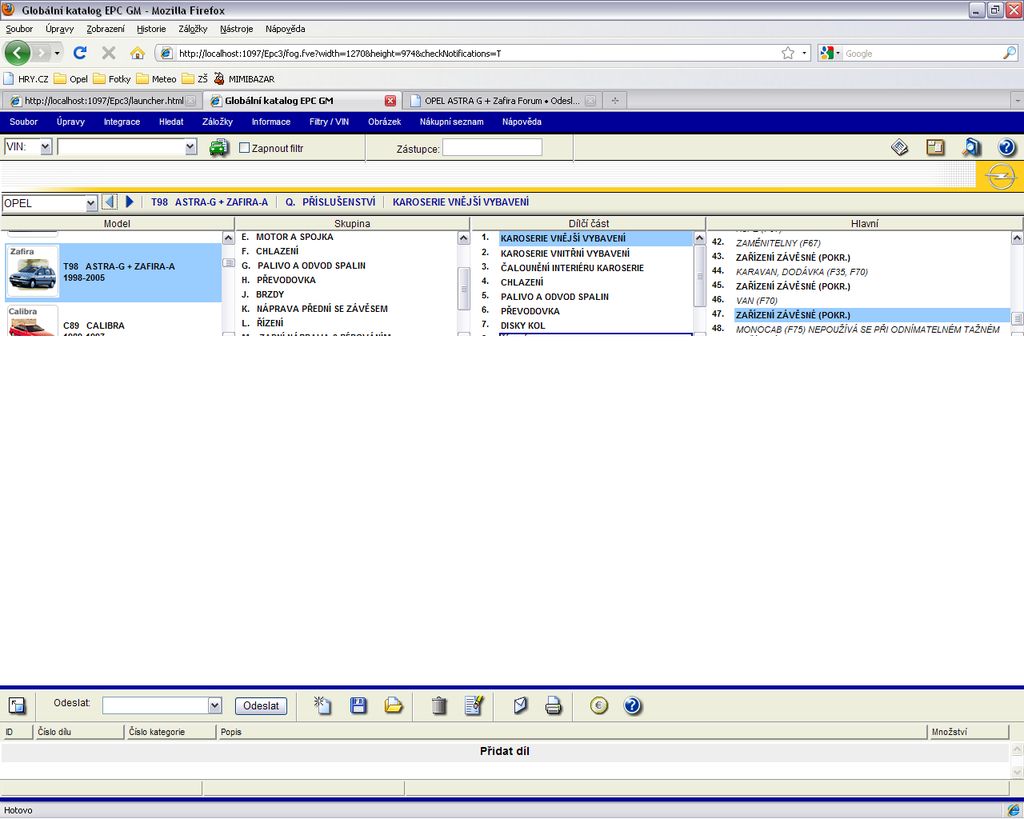
Task: Click the T98 ASTRA-G + ZAFIRA-A breadcrumb
Action: pos(210,202)
